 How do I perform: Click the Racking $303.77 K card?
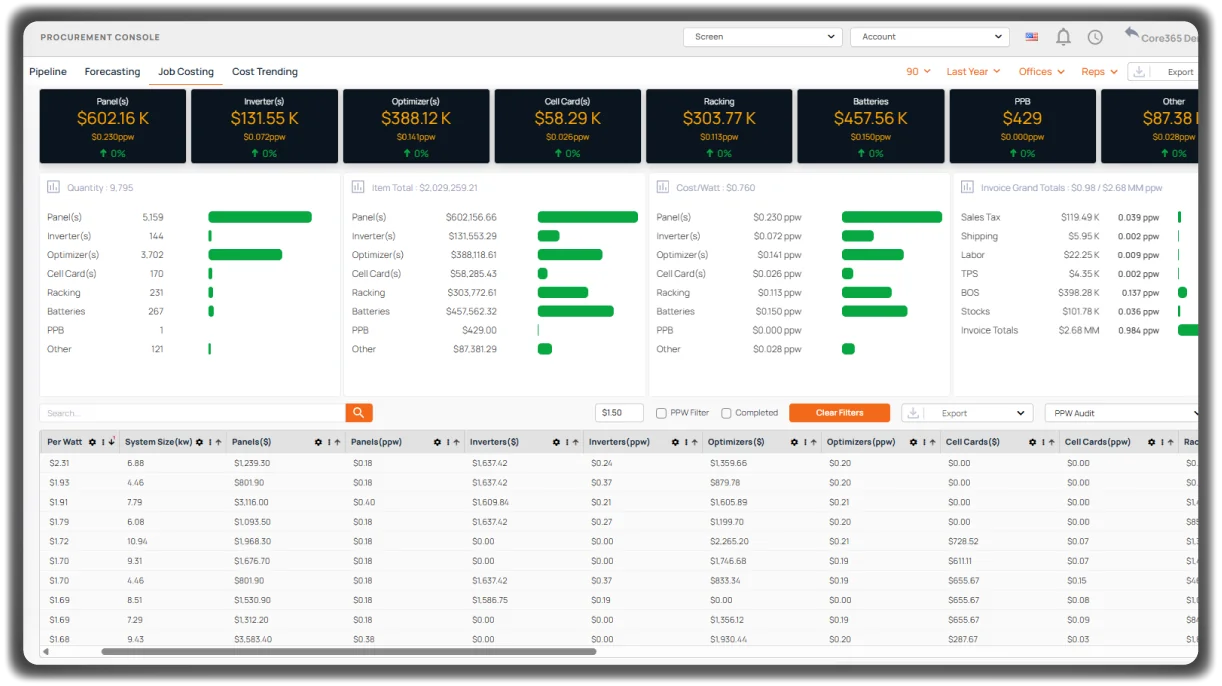coord(719,126)
